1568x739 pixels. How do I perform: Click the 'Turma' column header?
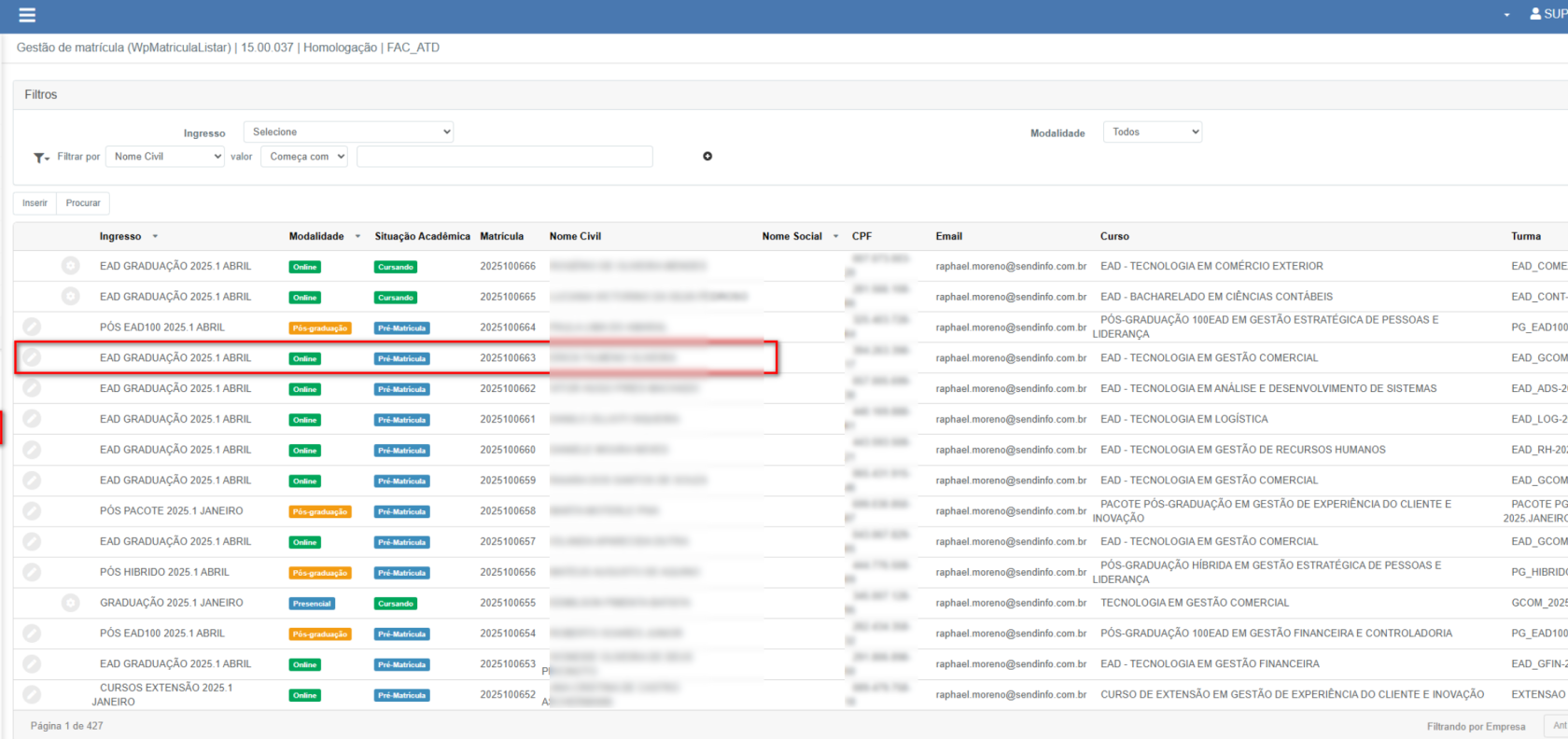tap(1526, 237)
